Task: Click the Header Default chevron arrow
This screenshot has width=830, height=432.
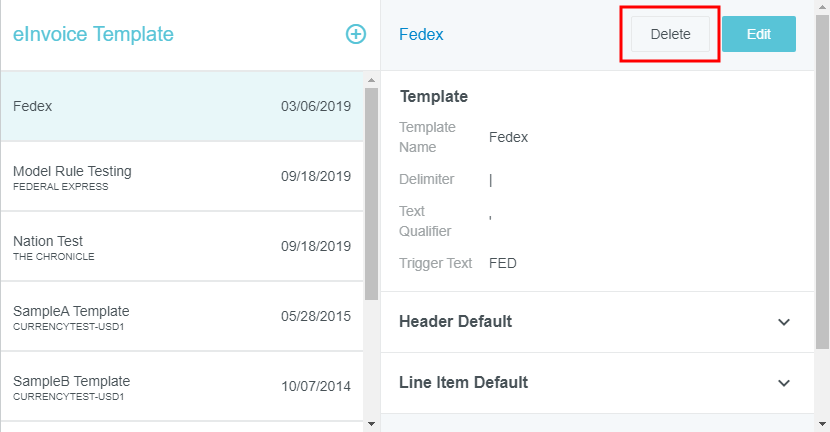Action: [x=784, y=322]
